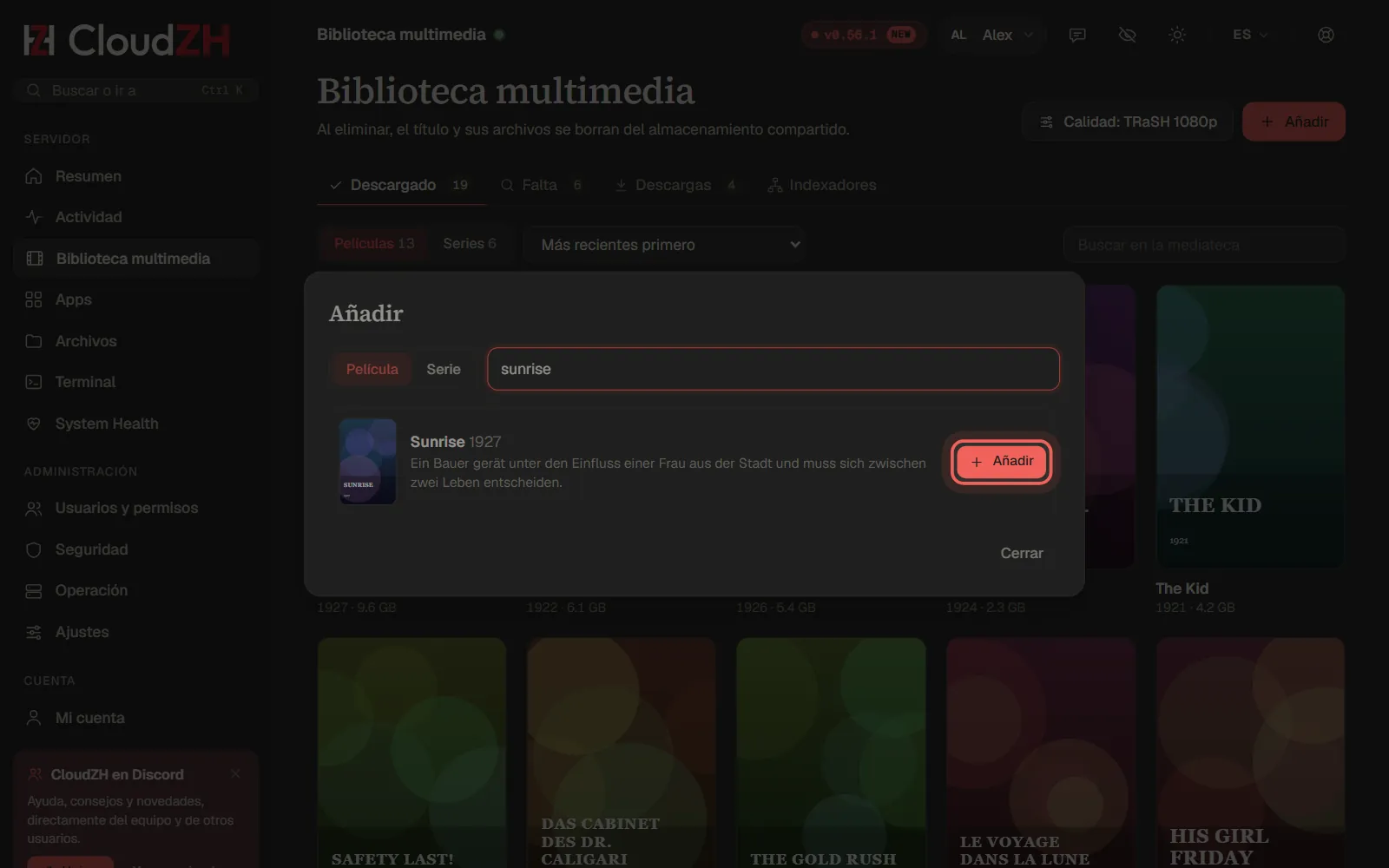Image resolution: width=1389 pixels, height=868 pixels.
Task: Dismiss the CloudZH en Discord card
Action: click(235, 773)
